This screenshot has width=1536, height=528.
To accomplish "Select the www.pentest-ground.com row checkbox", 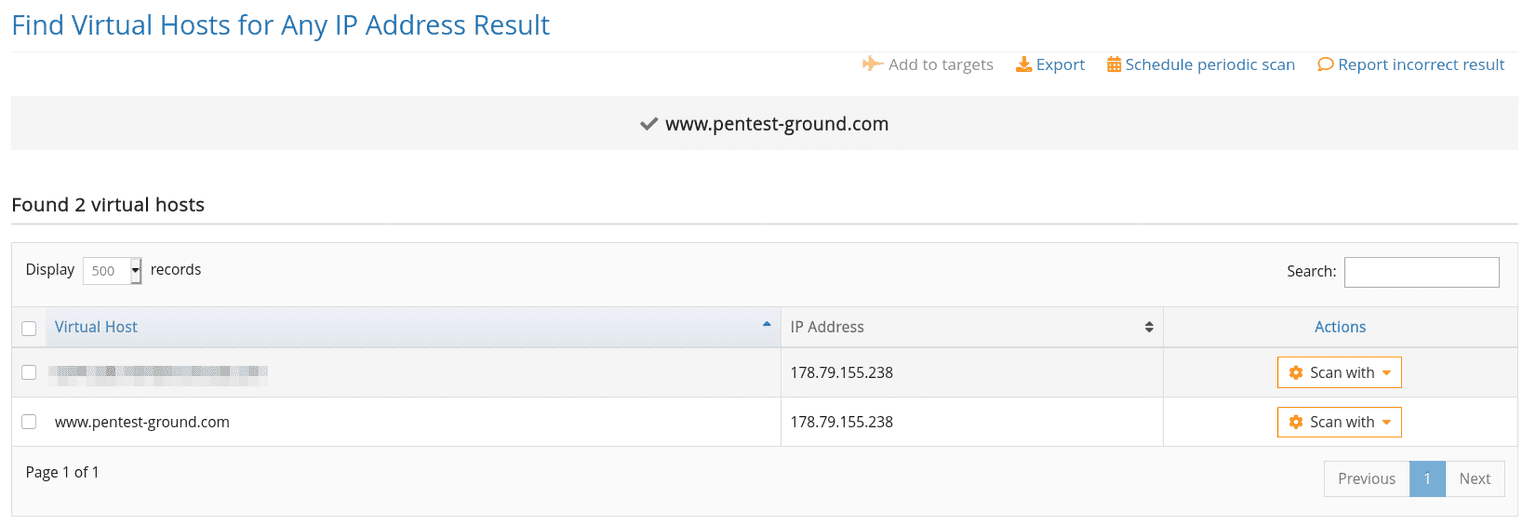I will (x=29, y=422).
